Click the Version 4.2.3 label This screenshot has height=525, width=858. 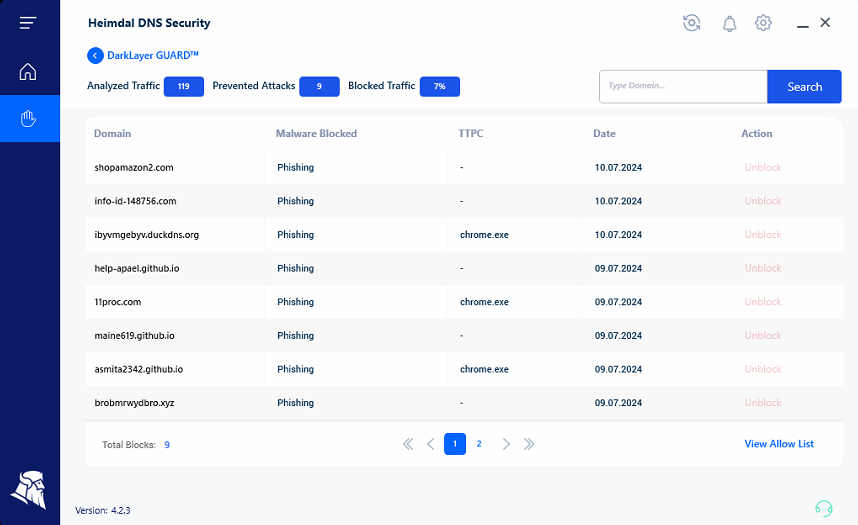[103, 510]
